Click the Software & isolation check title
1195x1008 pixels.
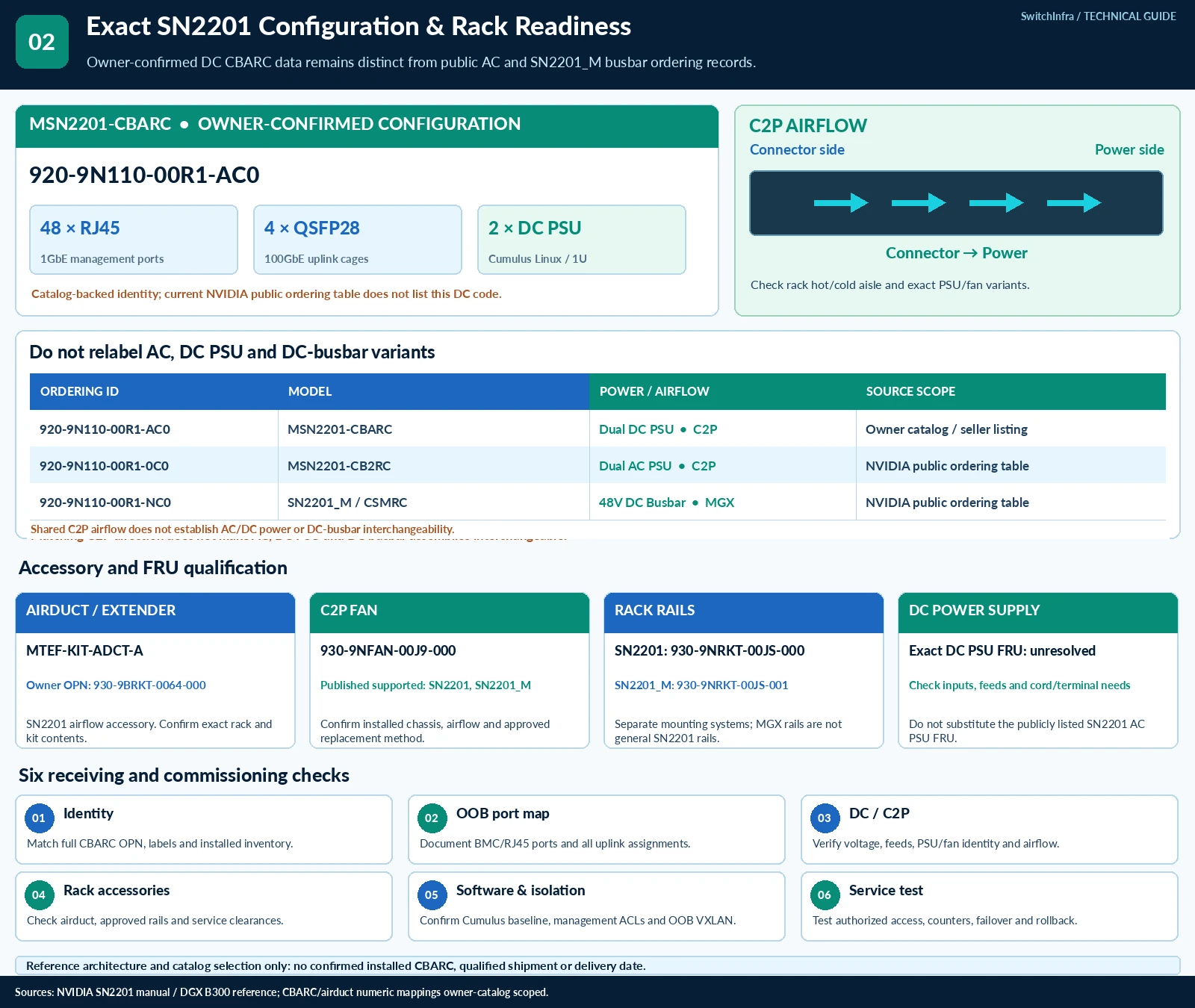pyautogui.click(x=521, y=890)
